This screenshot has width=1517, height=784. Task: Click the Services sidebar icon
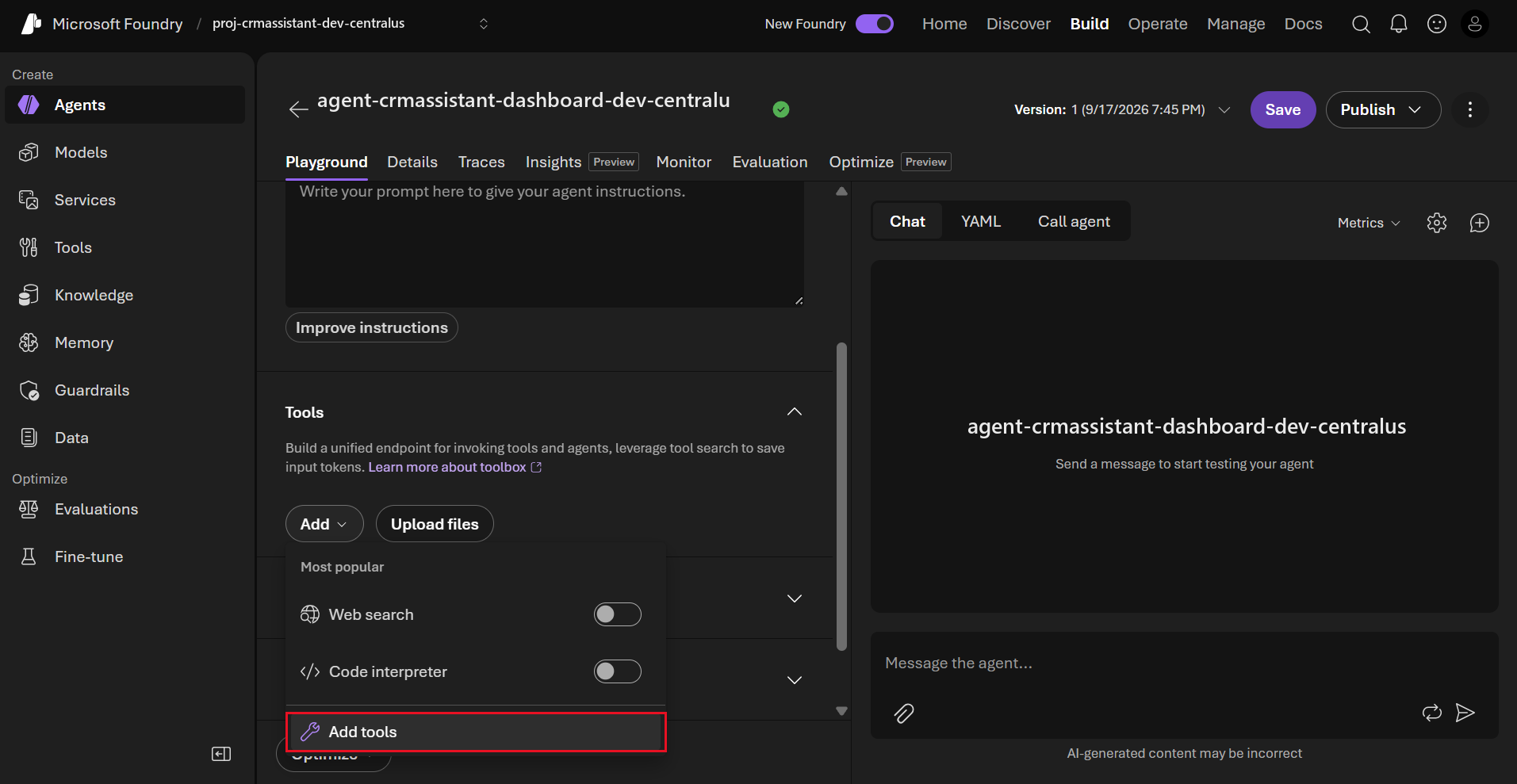pyautogui.click(x=29, y=200)
